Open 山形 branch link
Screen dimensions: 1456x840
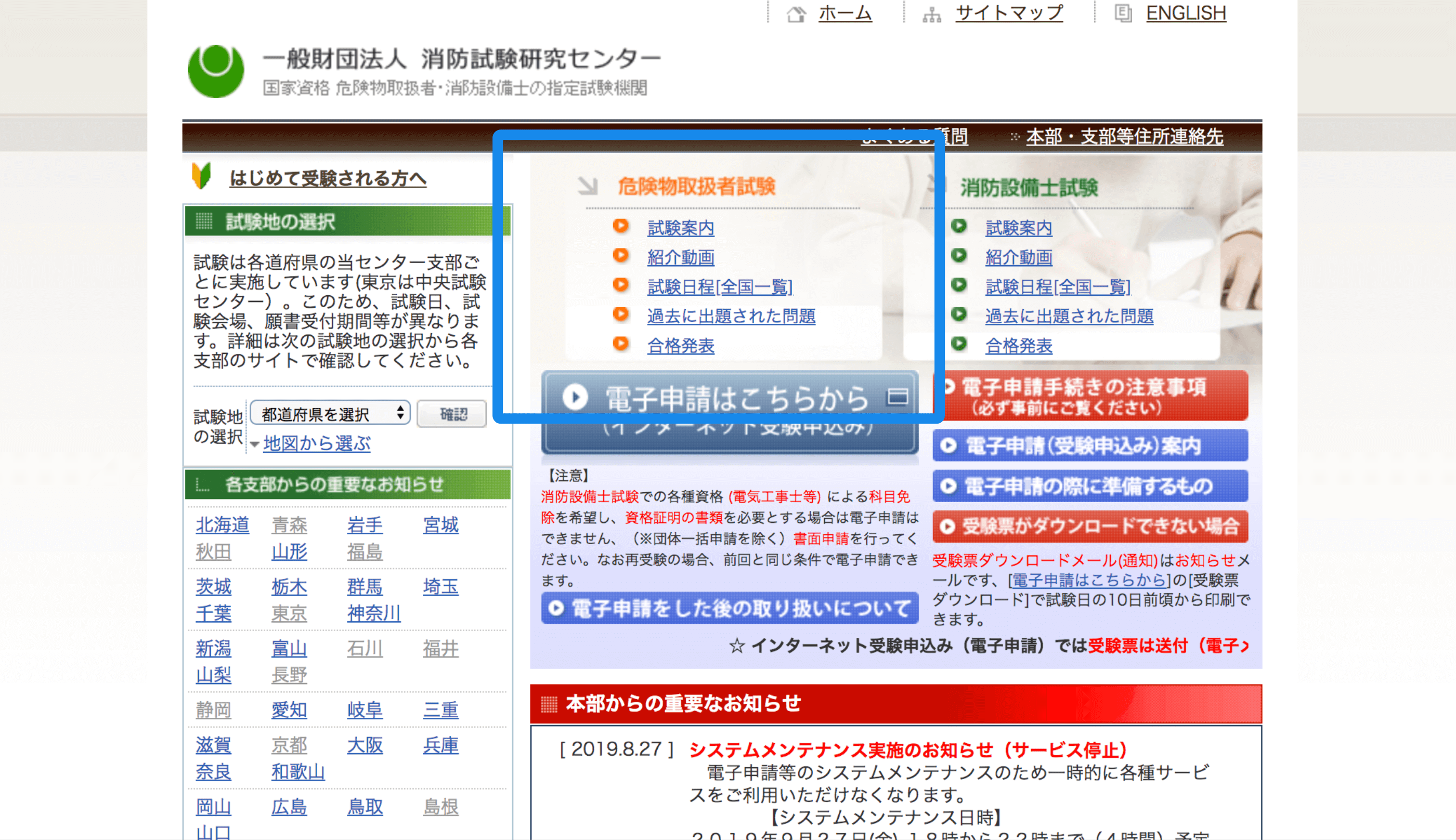(289, 552)
